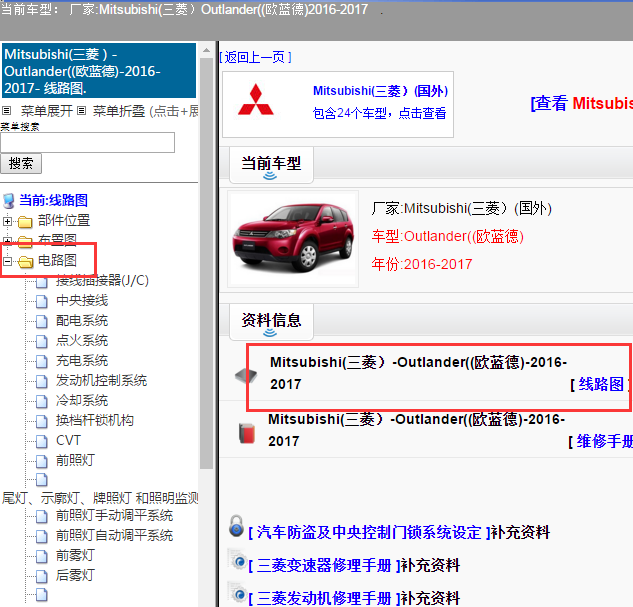Click padlock icon by 汽车防盗 link
This screenshot has height=607, width=633.
point(237,525)
